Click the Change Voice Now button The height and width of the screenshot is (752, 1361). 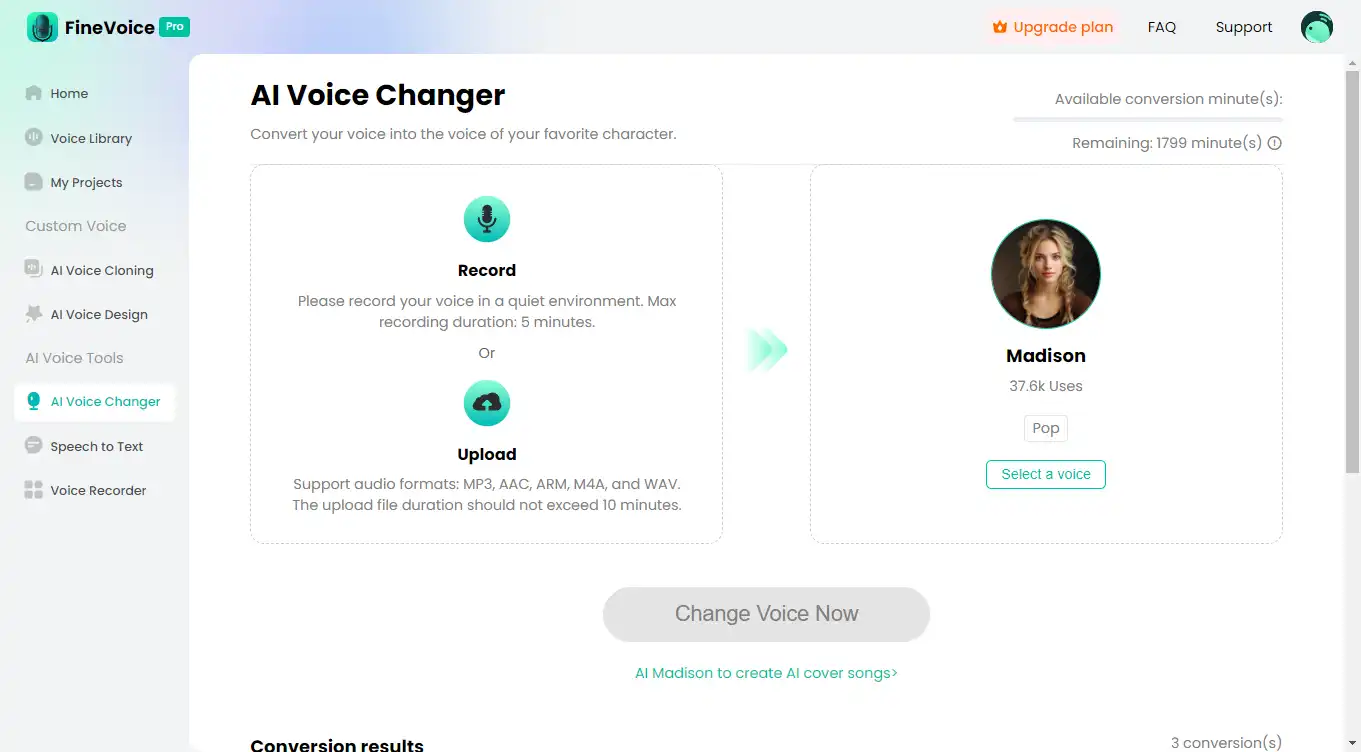point(766,614)
